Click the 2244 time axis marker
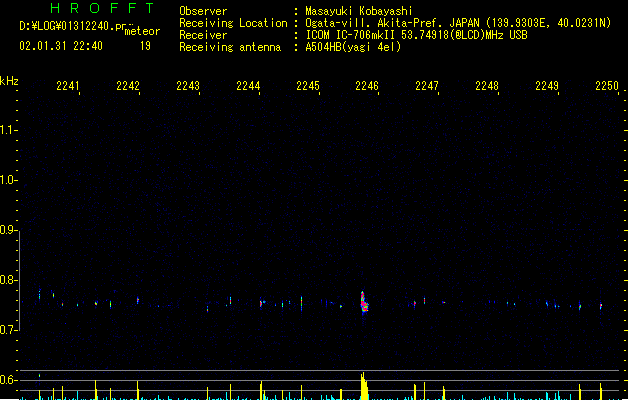 [248, 86]
